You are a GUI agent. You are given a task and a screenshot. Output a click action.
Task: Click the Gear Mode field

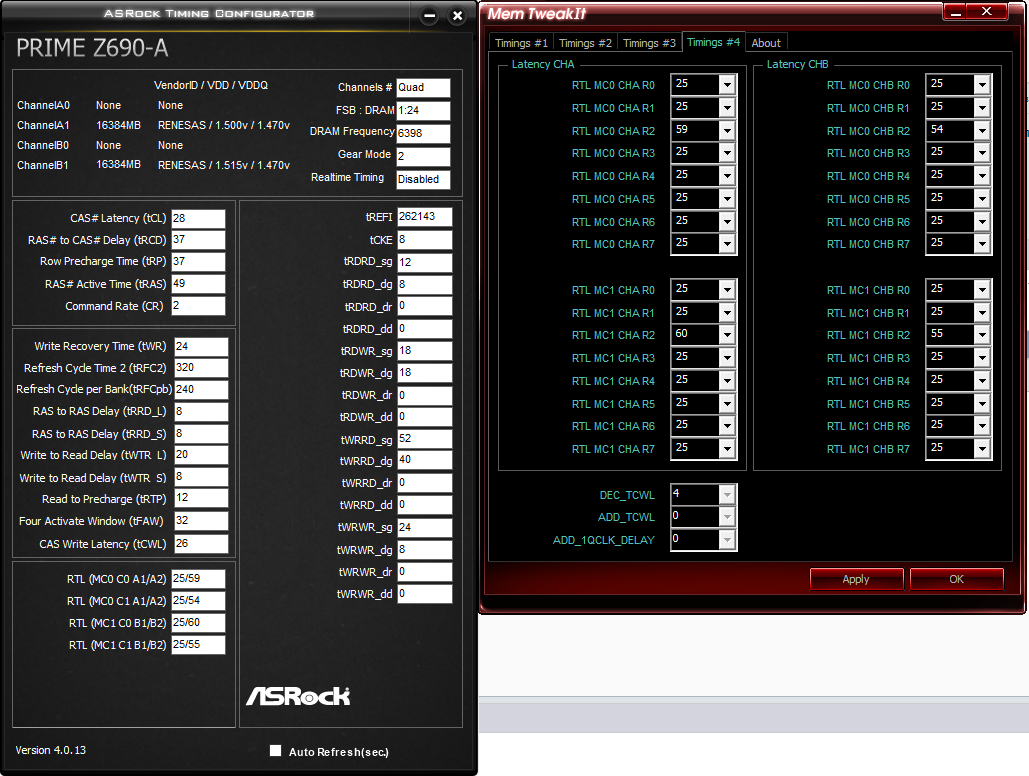pyautogui.click(x=423, y=156)
